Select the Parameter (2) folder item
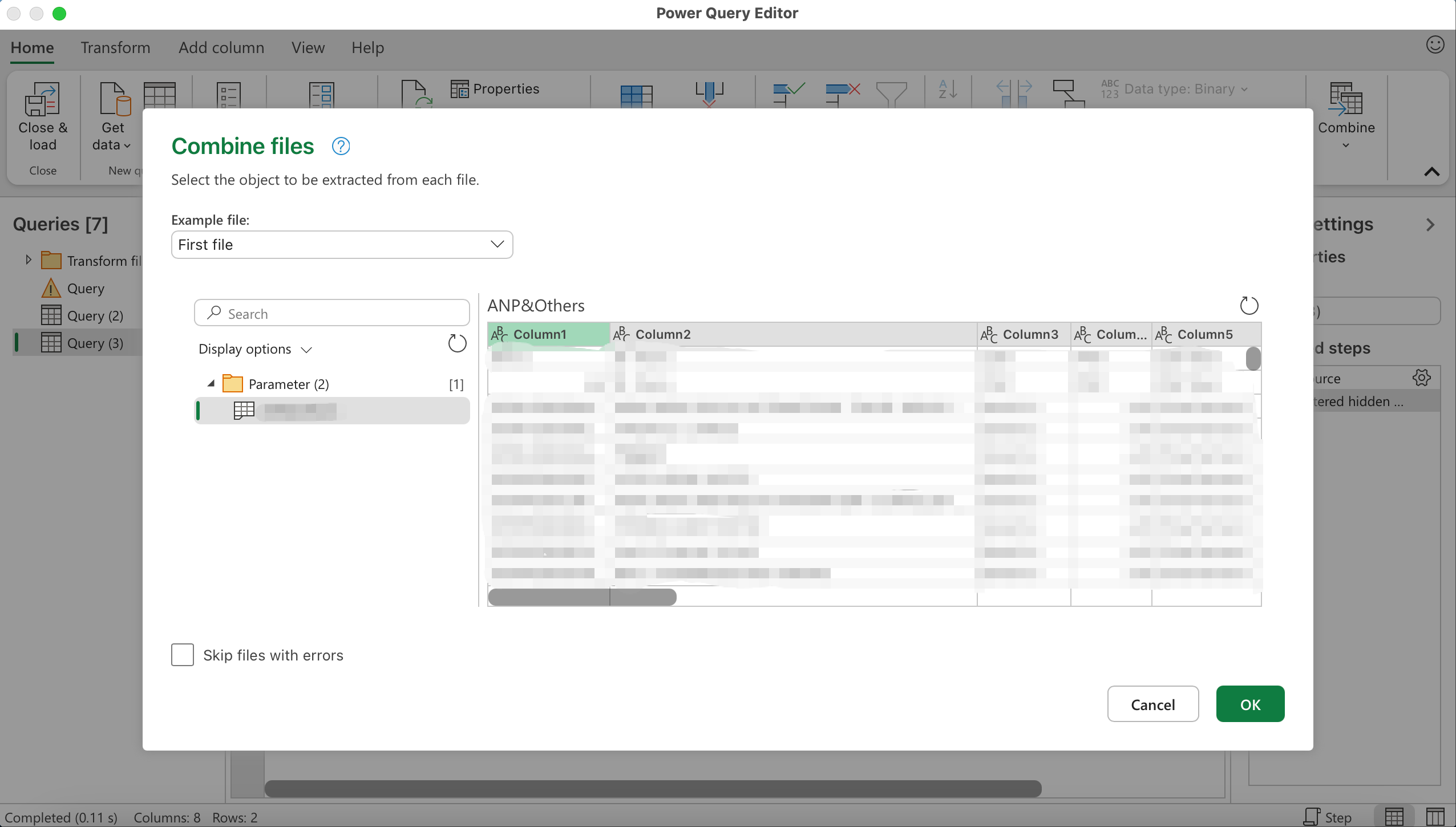The image size is (1456, 827). 289,384
